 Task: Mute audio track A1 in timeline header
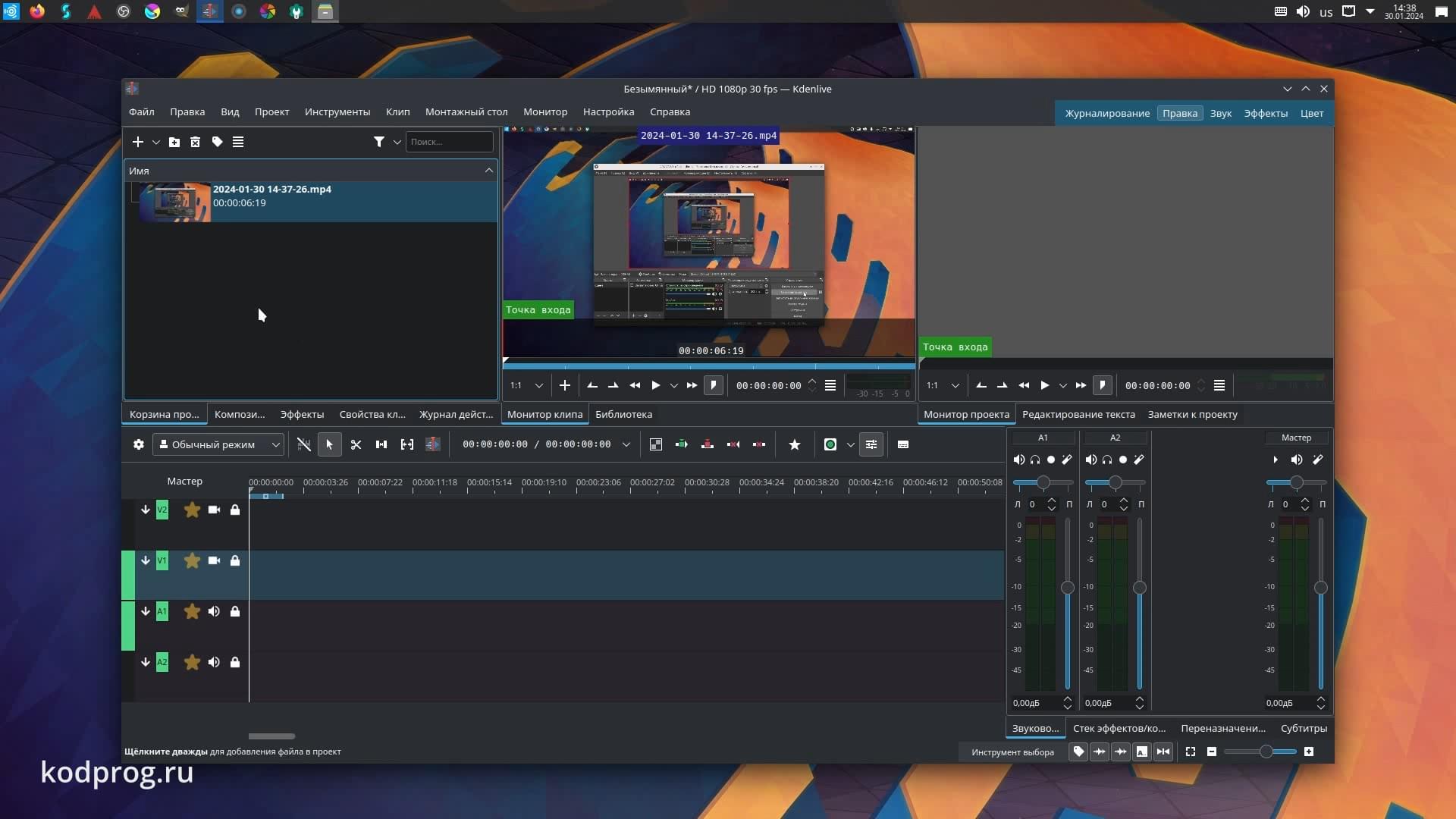pos(214,612)
